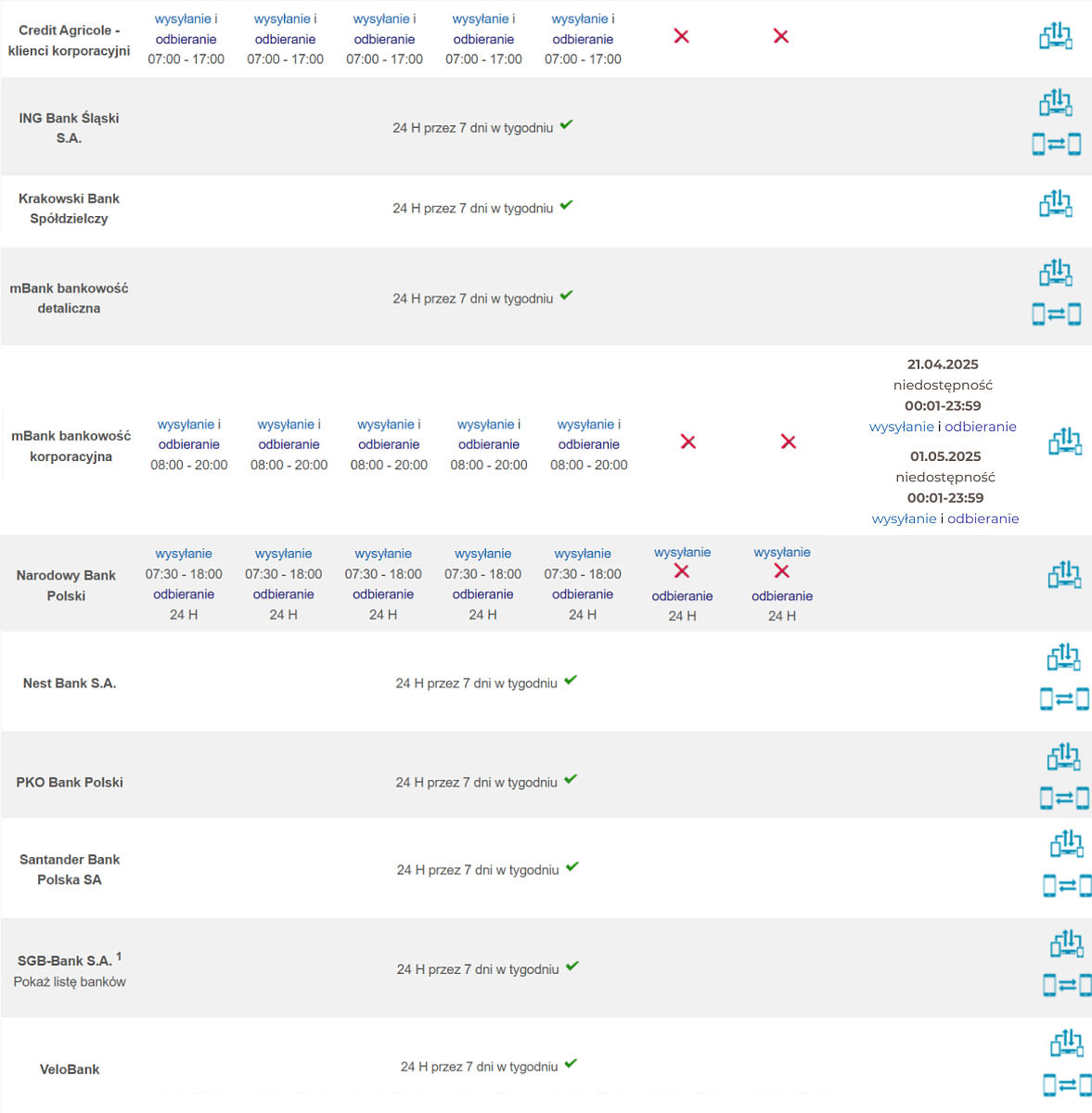Click bank name 'Narodowy Bank Polski'
This screenshot has width=1092, height=1113.
point(66,585)
